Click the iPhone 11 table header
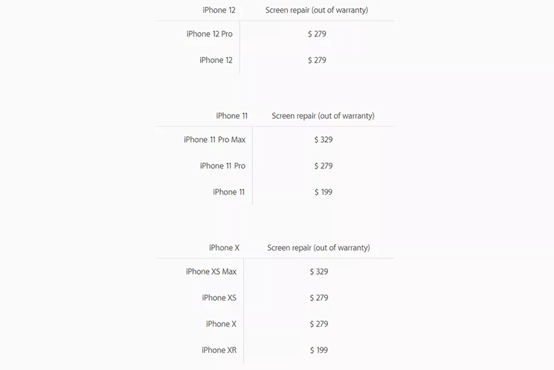The width and height of the screenshot is (554, 370). click(232, 116)
